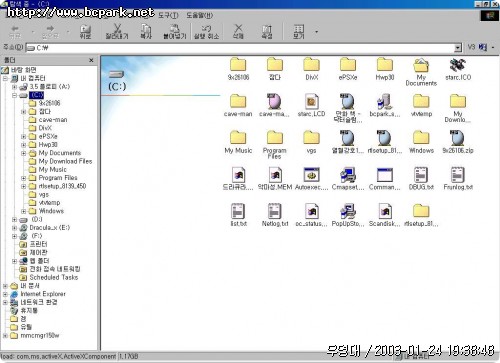Select 휴지통 (Recycle Bin) in folder tree
The width and height of the screenshot is (500, 363).
pos(29,311)
